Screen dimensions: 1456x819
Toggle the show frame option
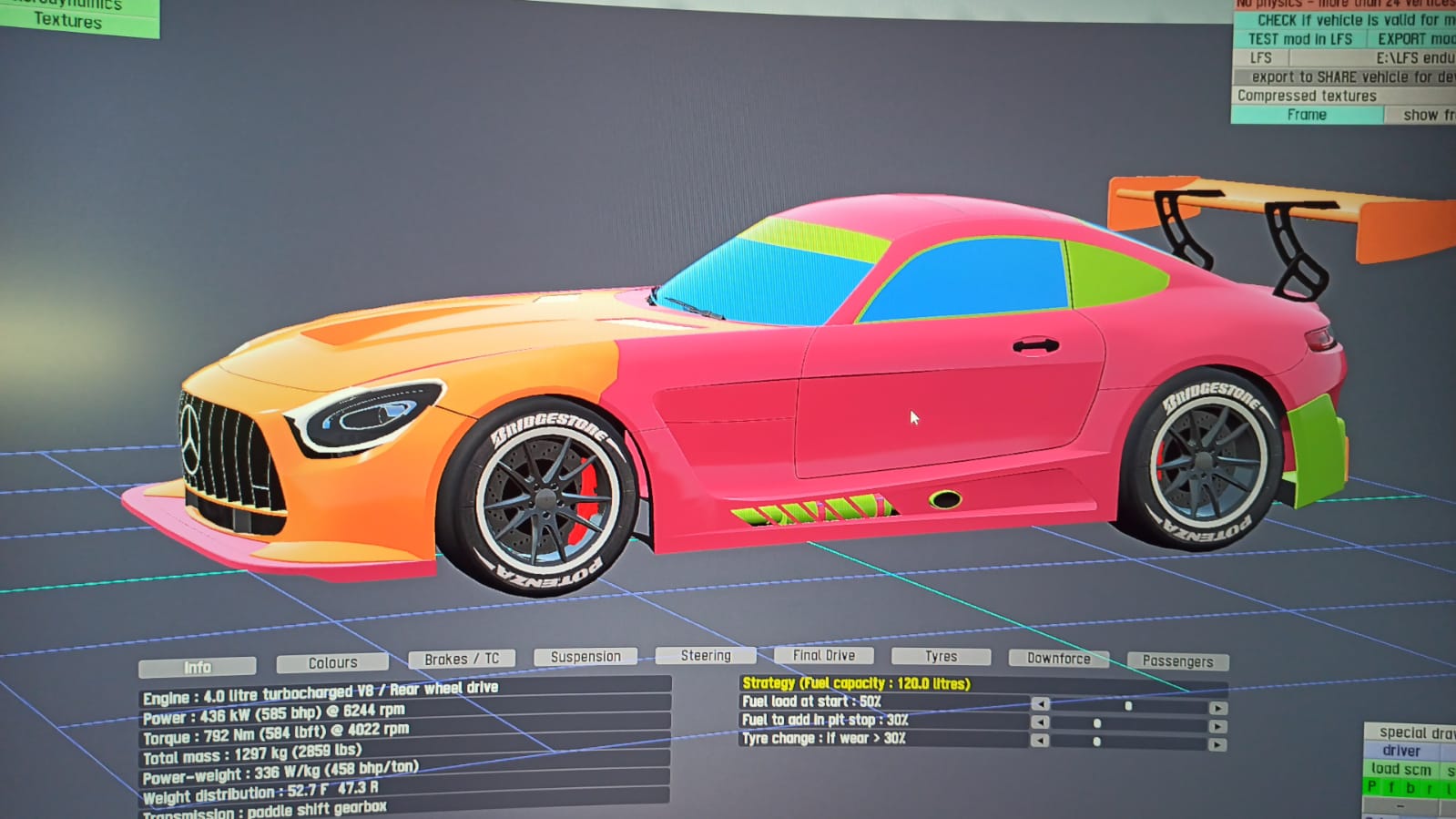1420,115
